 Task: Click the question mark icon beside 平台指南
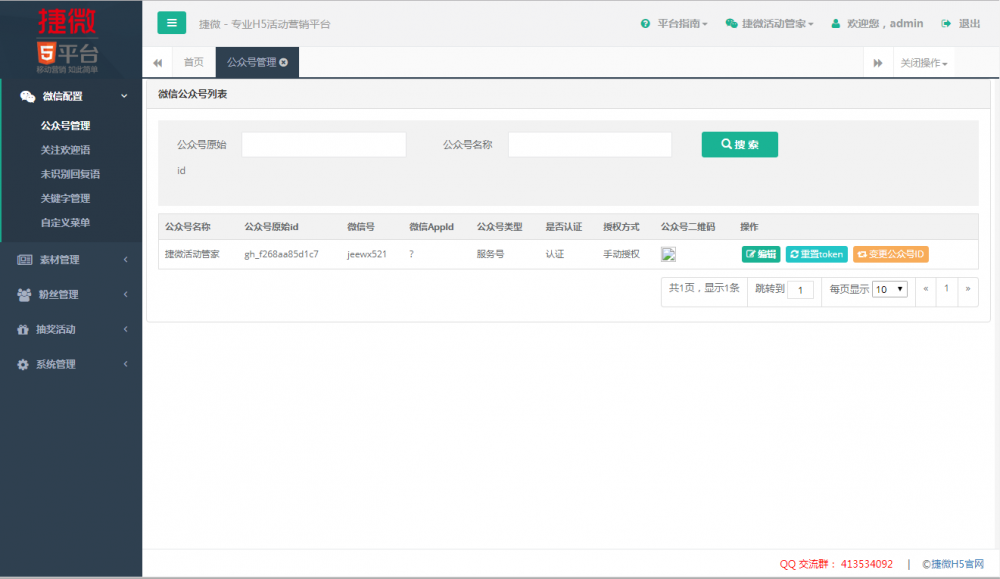(x=646, y=22)
